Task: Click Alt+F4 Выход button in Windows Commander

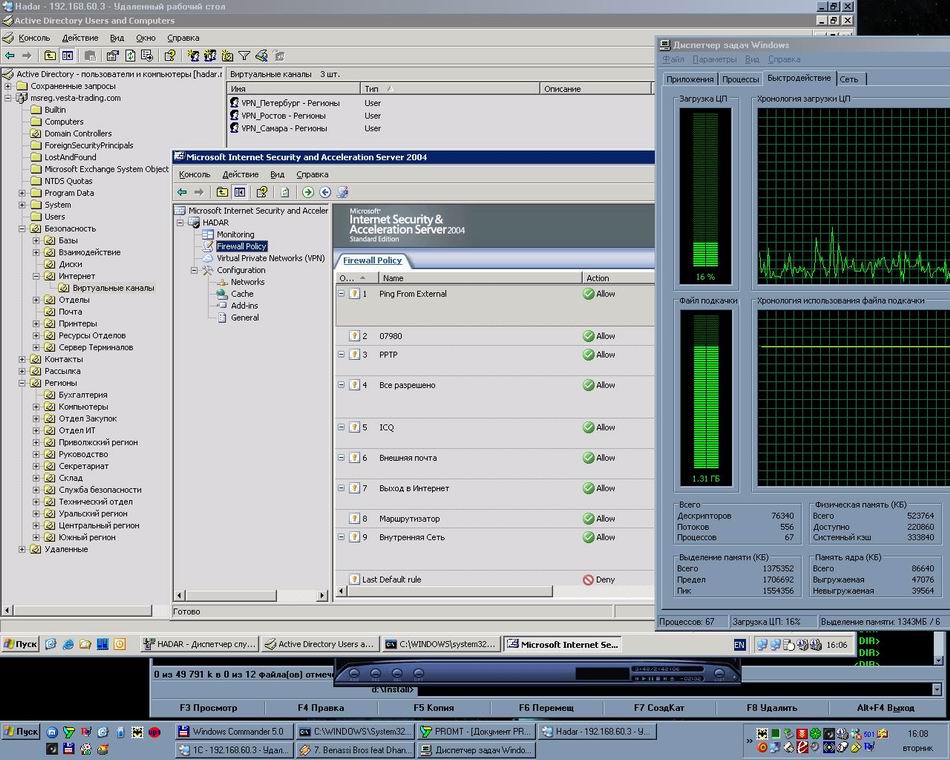Action: [x=885, y=707]
